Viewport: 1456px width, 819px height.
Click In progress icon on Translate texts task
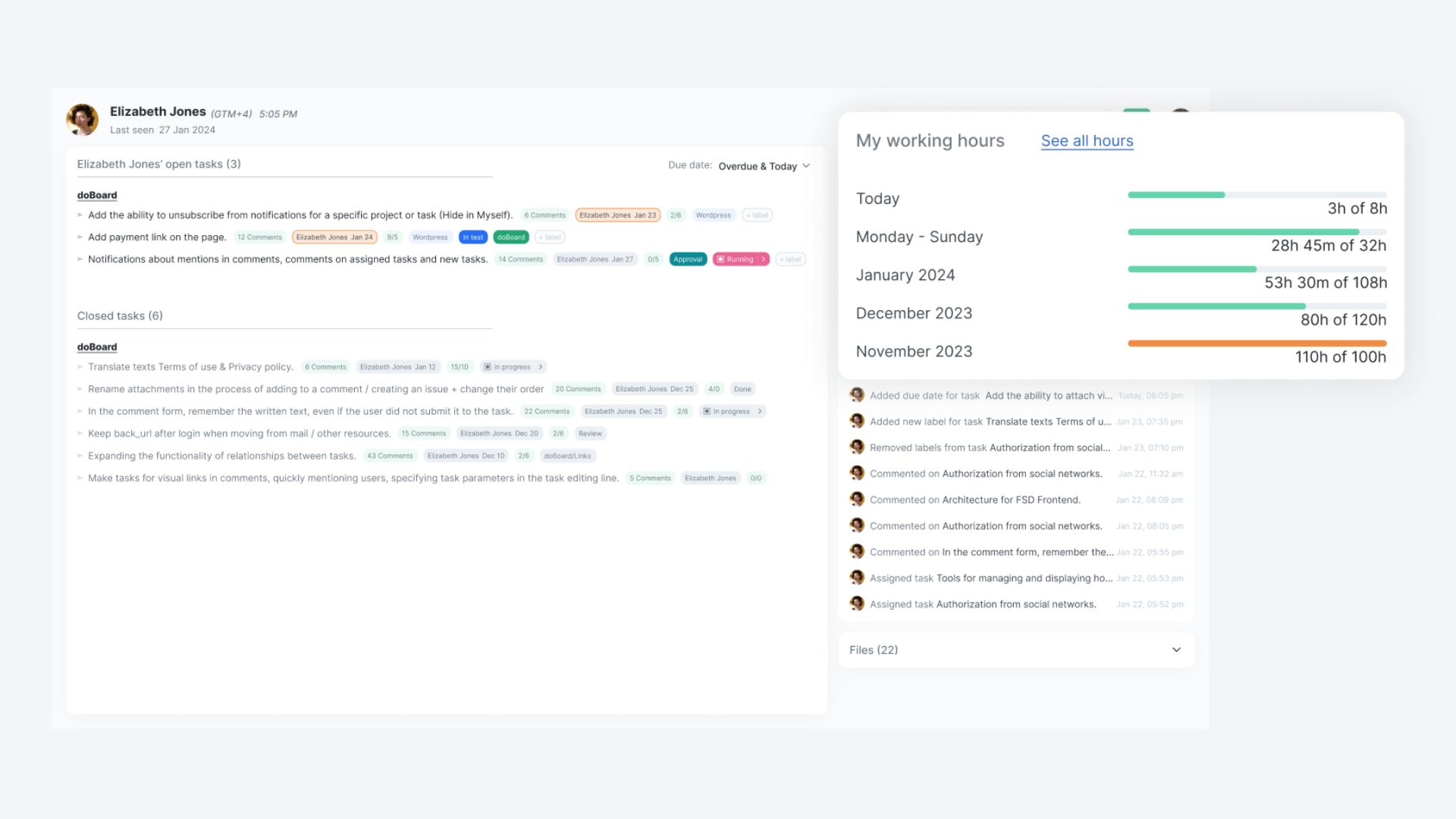488,367
